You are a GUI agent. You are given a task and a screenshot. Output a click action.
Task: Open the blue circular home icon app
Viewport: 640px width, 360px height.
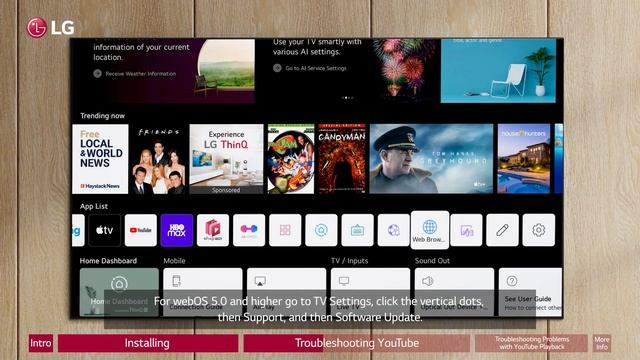pyautogui.click(x=321, y=230)
